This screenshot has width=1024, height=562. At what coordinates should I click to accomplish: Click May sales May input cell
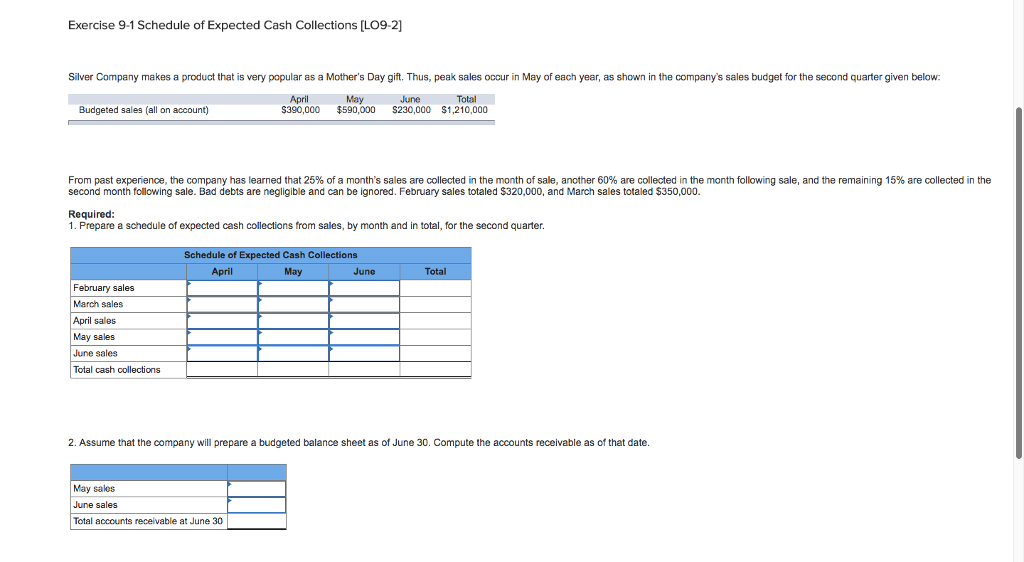point(293,337)
